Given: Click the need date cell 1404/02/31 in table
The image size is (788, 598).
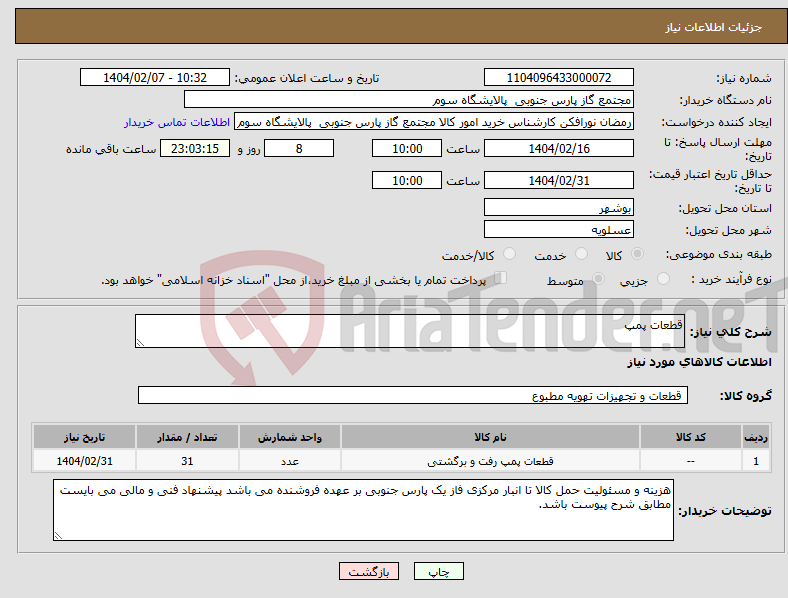Looking at the screenshot, I should [x=84, y=461].
